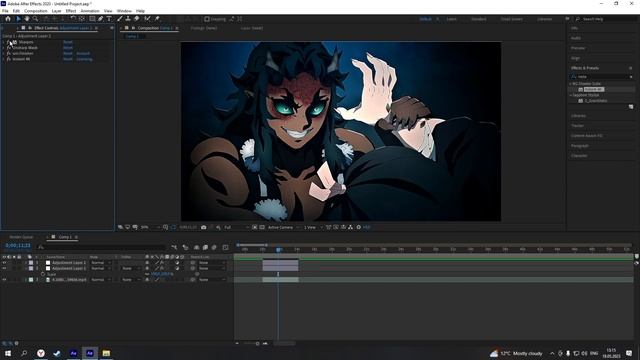
Task: Open blending mode dropdown for Adjustment Layer 1
Action: click(x=100, y=269)
